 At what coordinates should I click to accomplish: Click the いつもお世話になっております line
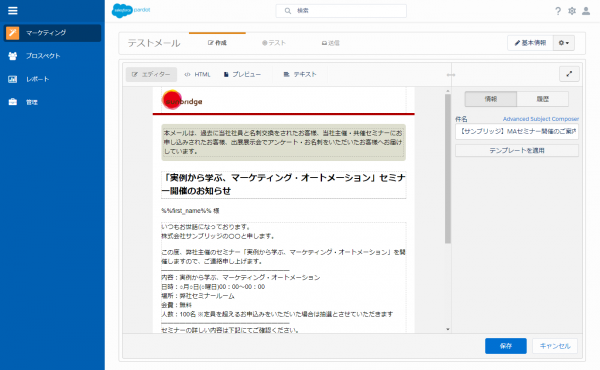point(206,227)
